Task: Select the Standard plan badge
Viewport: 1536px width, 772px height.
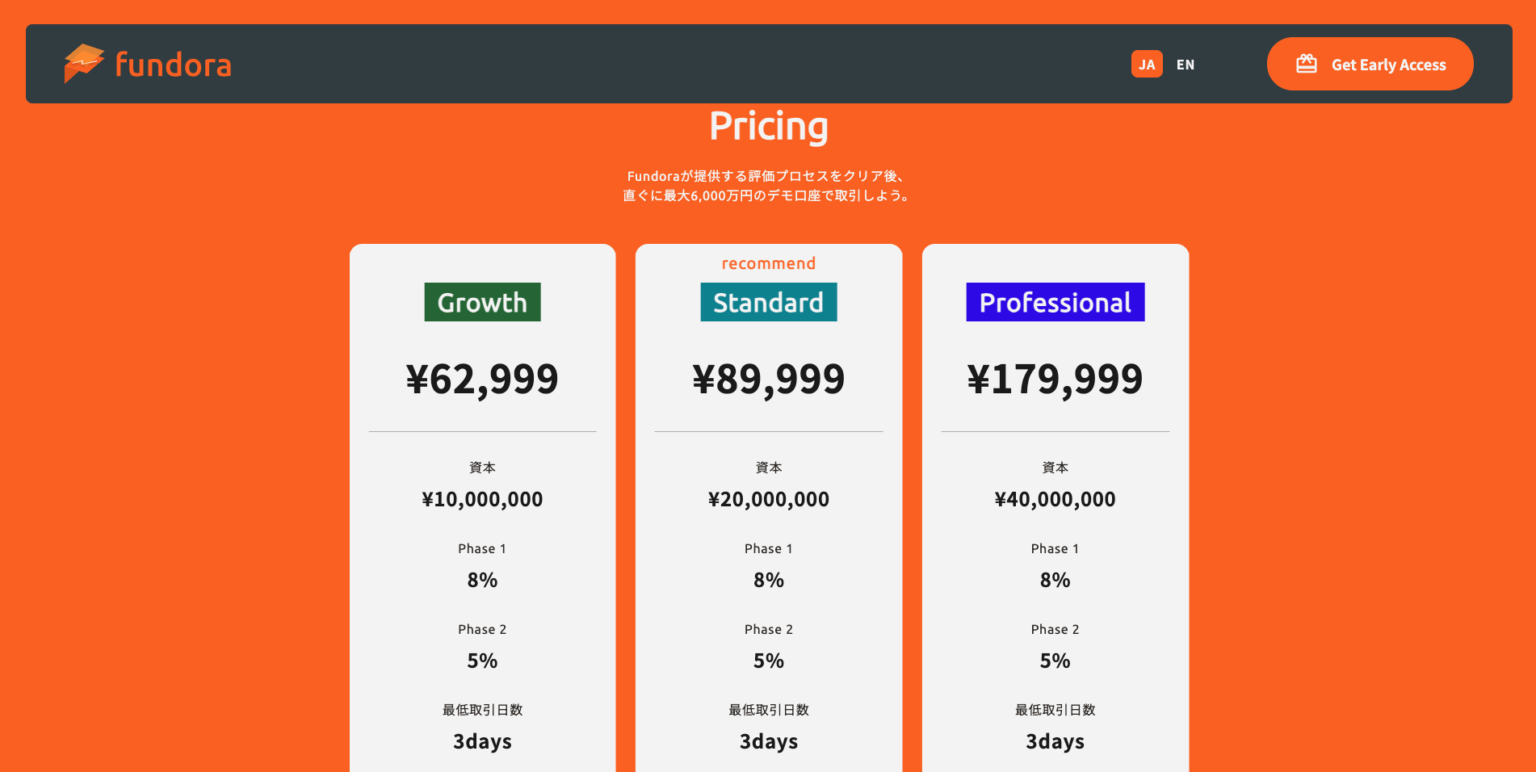Action: (768, 302)
